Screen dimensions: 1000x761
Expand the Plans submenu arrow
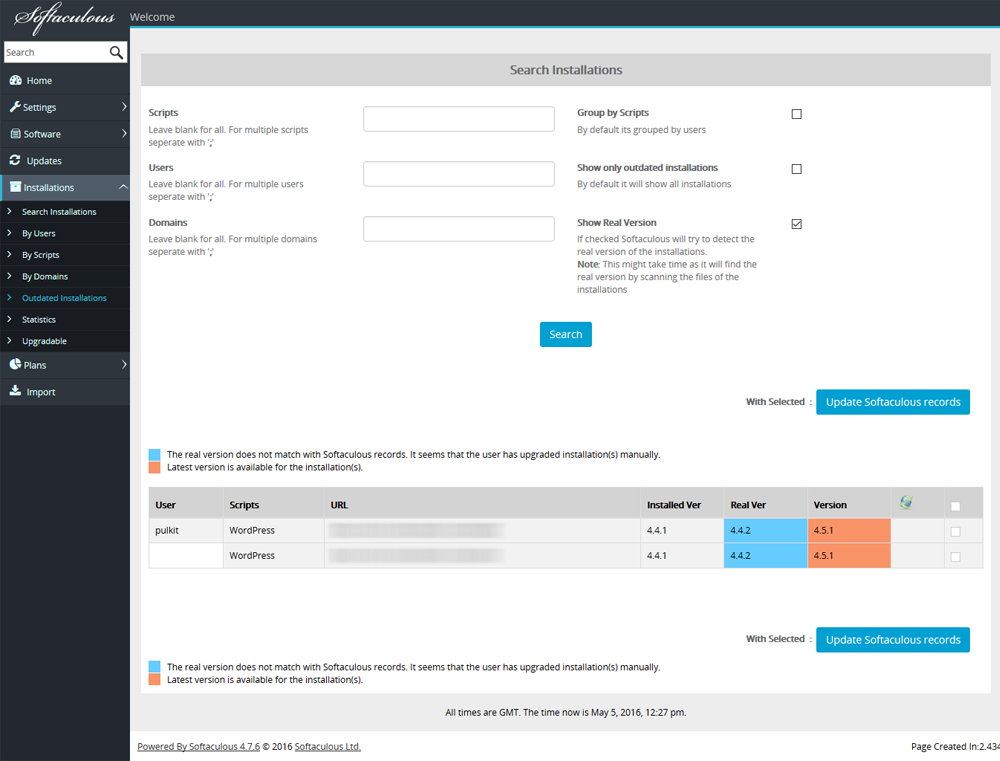click(x=124, y=364)
